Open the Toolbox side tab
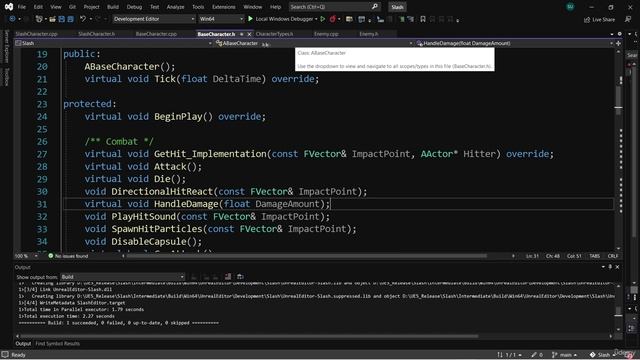The image size is (640, 360). pos(6,77)
